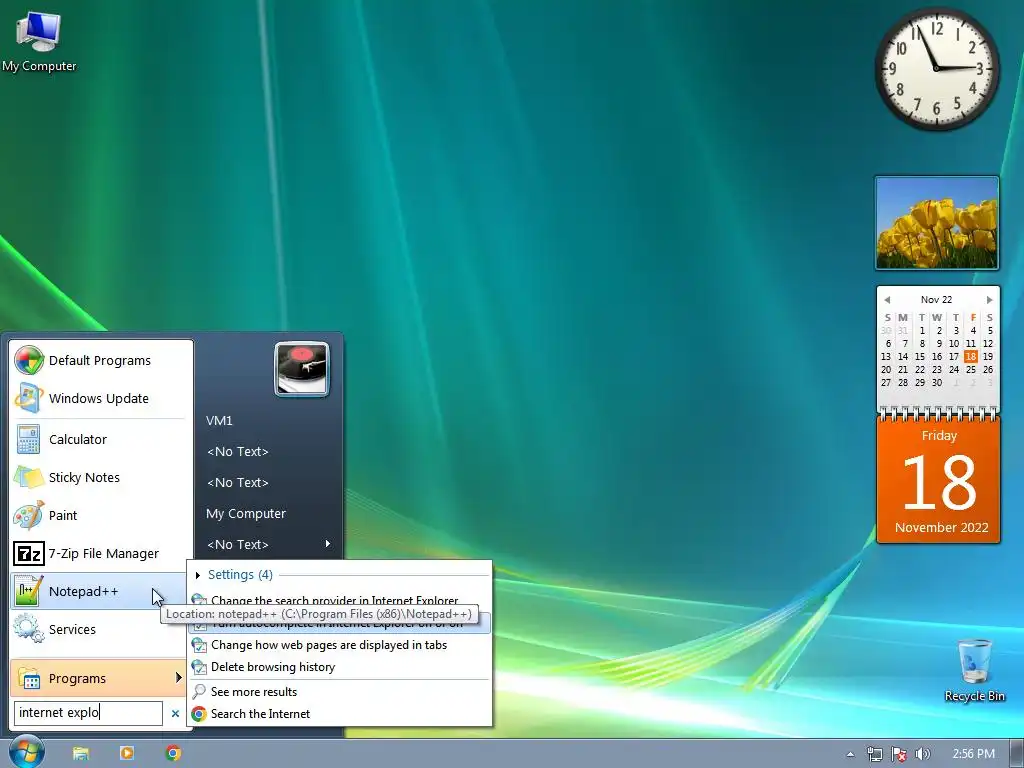Click the analog clock gadget
The image size is (1024, 768).
(x=937, y=68)
